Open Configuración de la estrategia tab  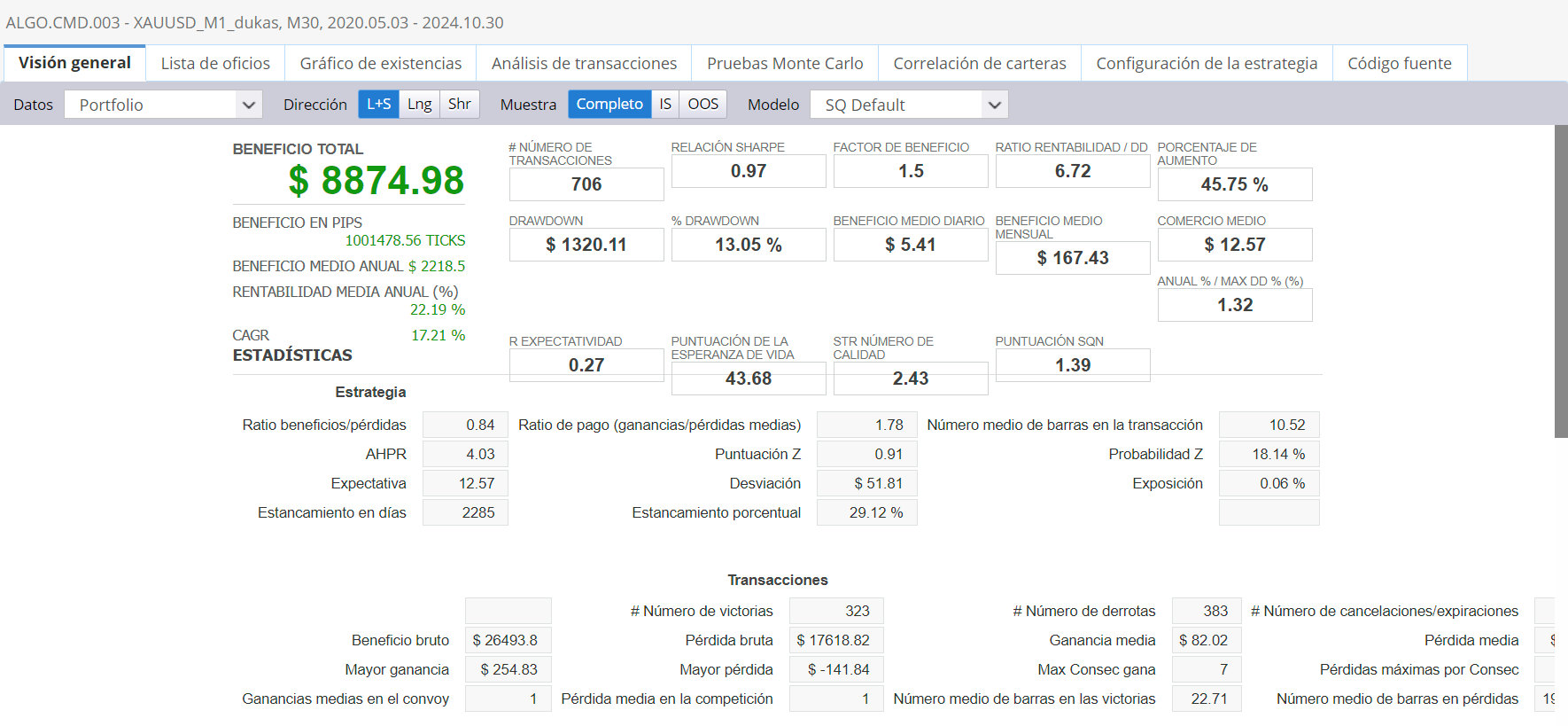coord(1207,64)
